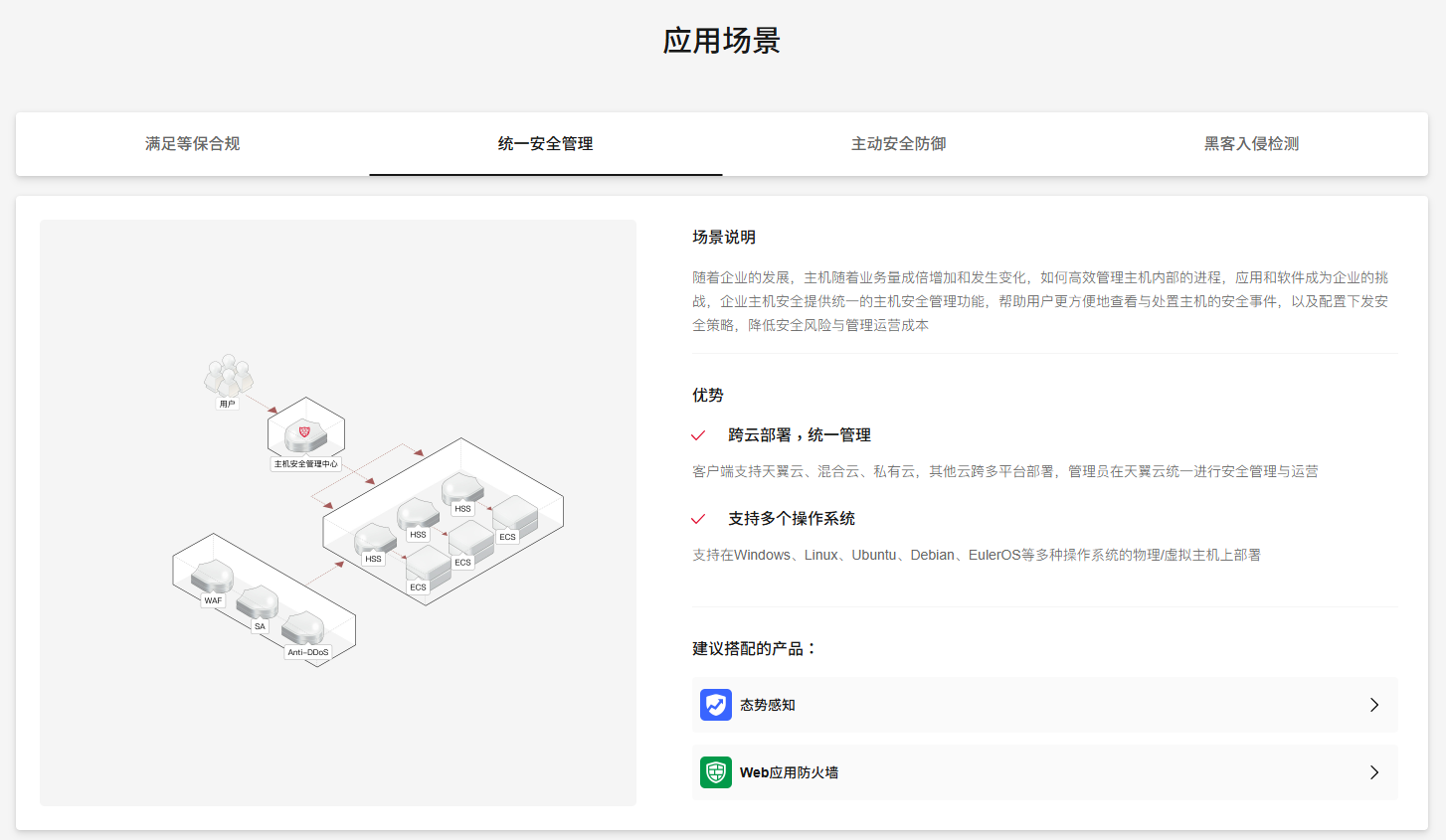The image size is (1446, 840).
Task: Click the 场景说明 heading
Action: click(x=724, y=237)
